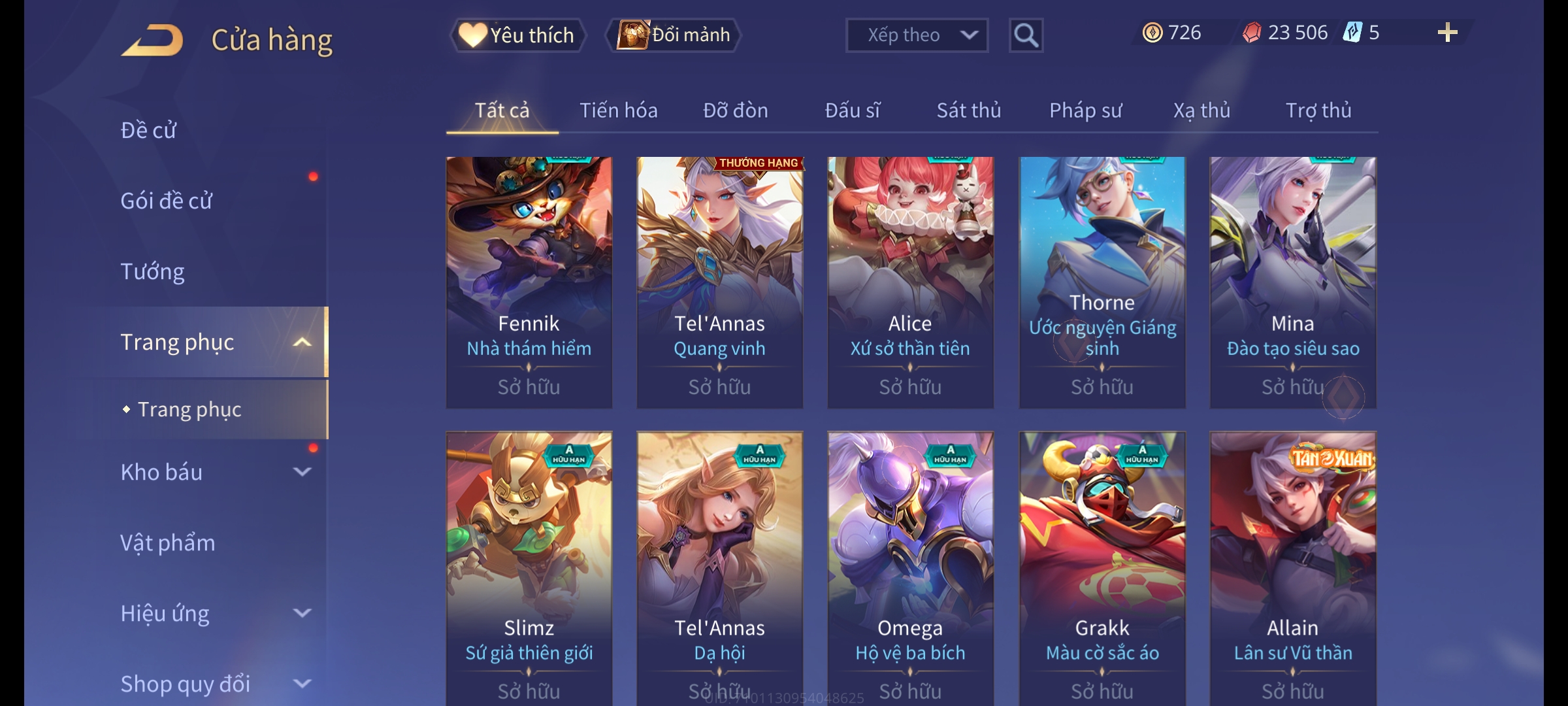Open Fennik Nhà thám hiểm skin card
Viewport: 1568px width, 706px height.
(x=529, y=282)
